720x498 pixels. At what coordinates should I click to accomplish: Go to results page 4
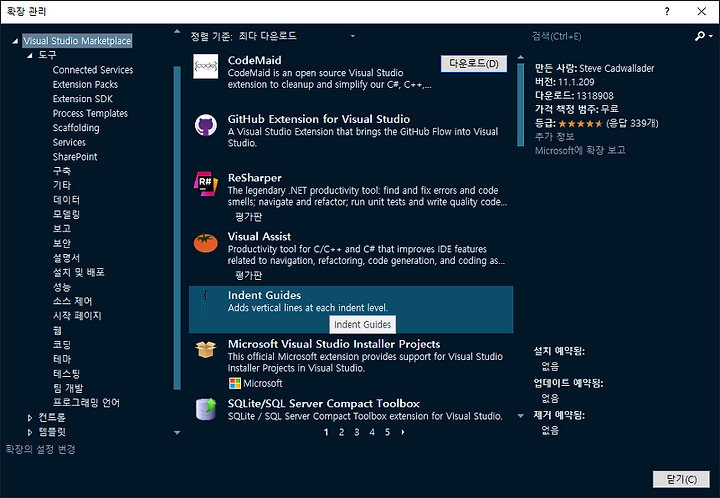tap(372, 432)
